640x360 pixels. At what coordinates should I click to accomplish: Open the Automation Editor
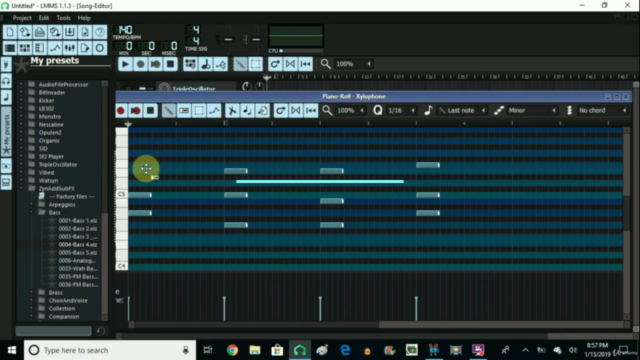(55, 48)
